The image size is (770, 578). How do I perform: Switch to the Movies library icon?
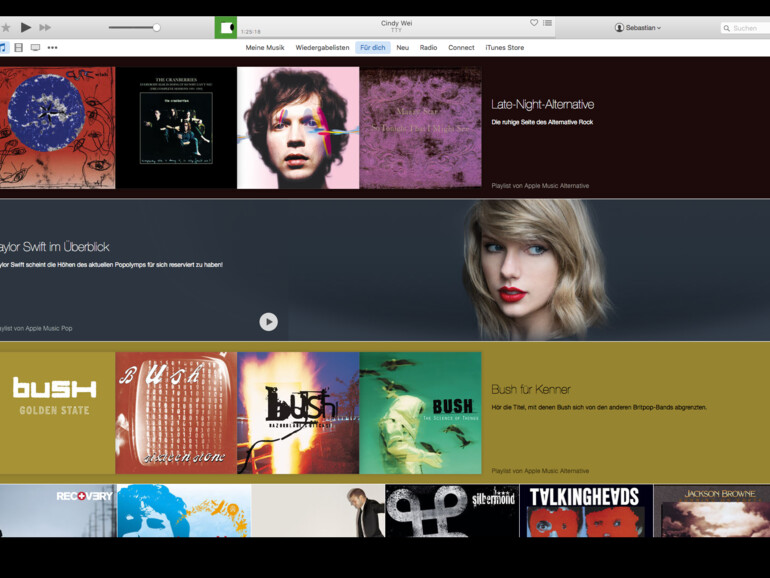click(19, 48)
